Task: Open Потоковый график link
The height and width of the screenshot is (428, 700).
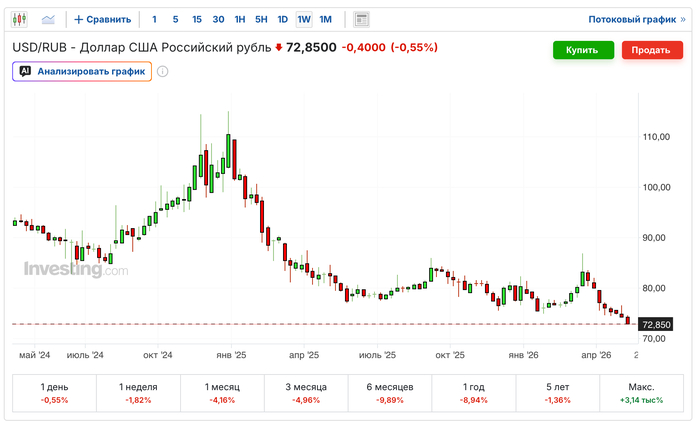Action: tap(637, 20)
